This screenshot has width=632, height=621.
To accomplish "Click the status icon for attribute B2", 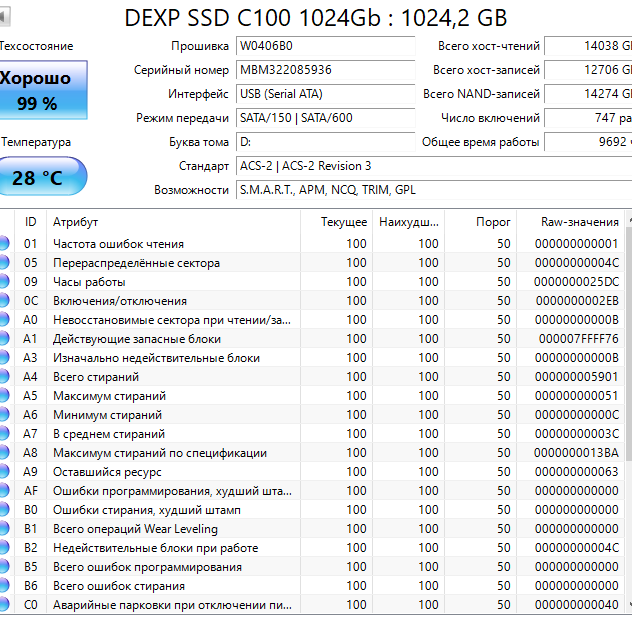I will click(x=4, y=548).
